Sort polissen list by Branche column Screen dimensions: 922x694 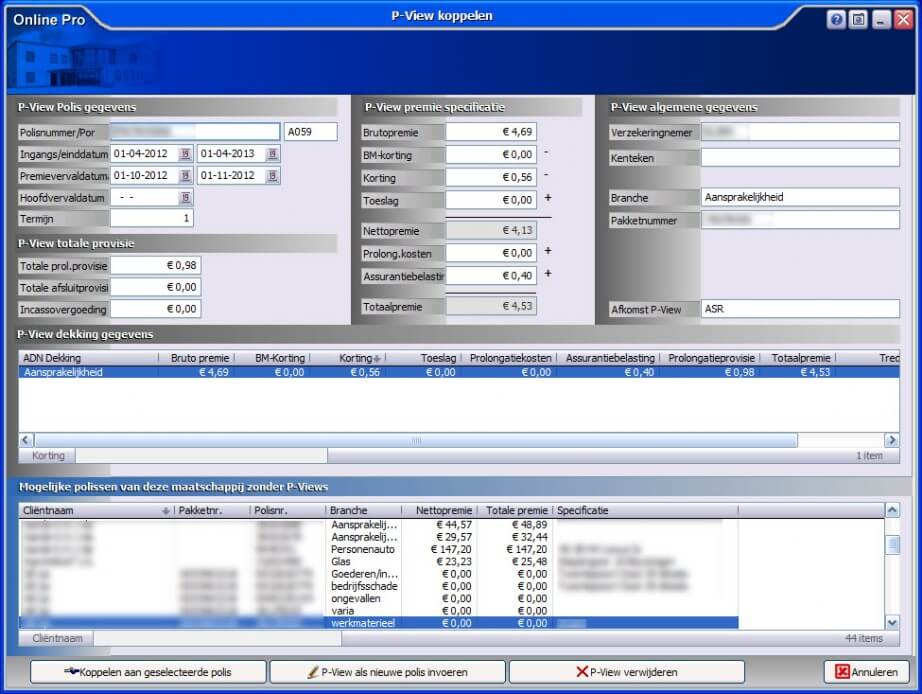[363, 511]
